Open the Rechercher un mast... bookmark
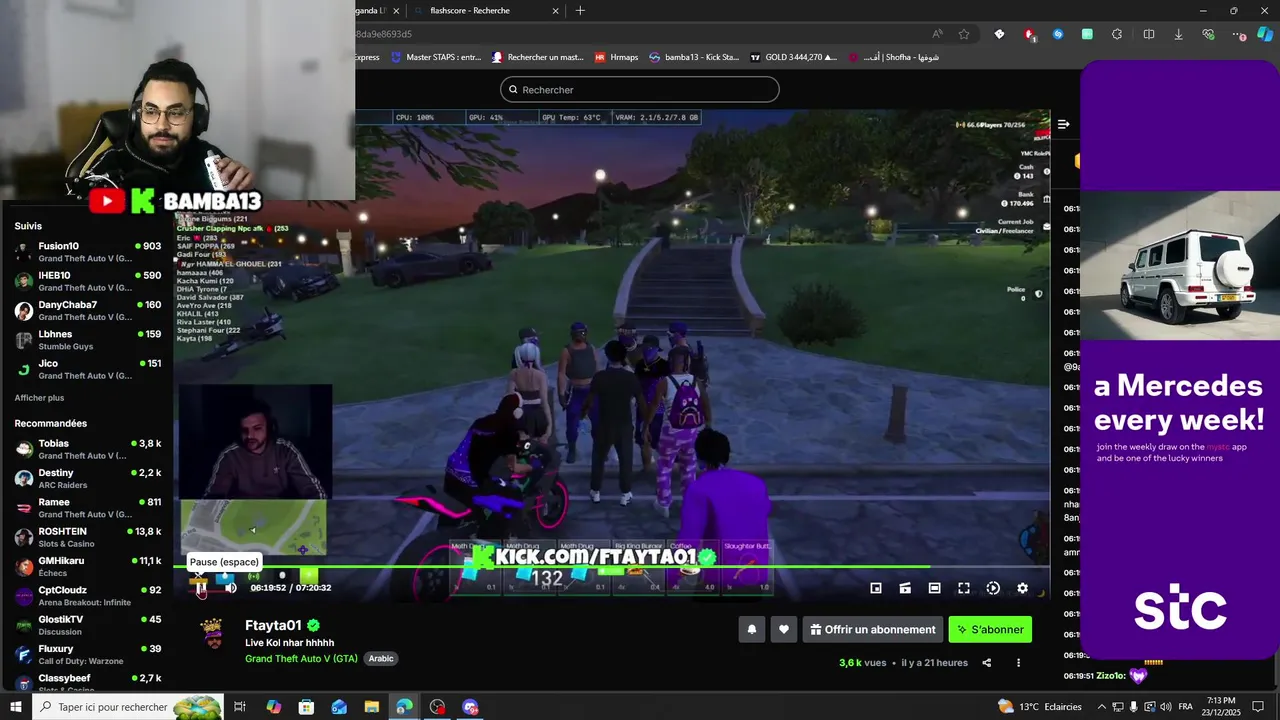Image resolution: width=1280 pixels, height=720 pixels. tap(537, 57)
